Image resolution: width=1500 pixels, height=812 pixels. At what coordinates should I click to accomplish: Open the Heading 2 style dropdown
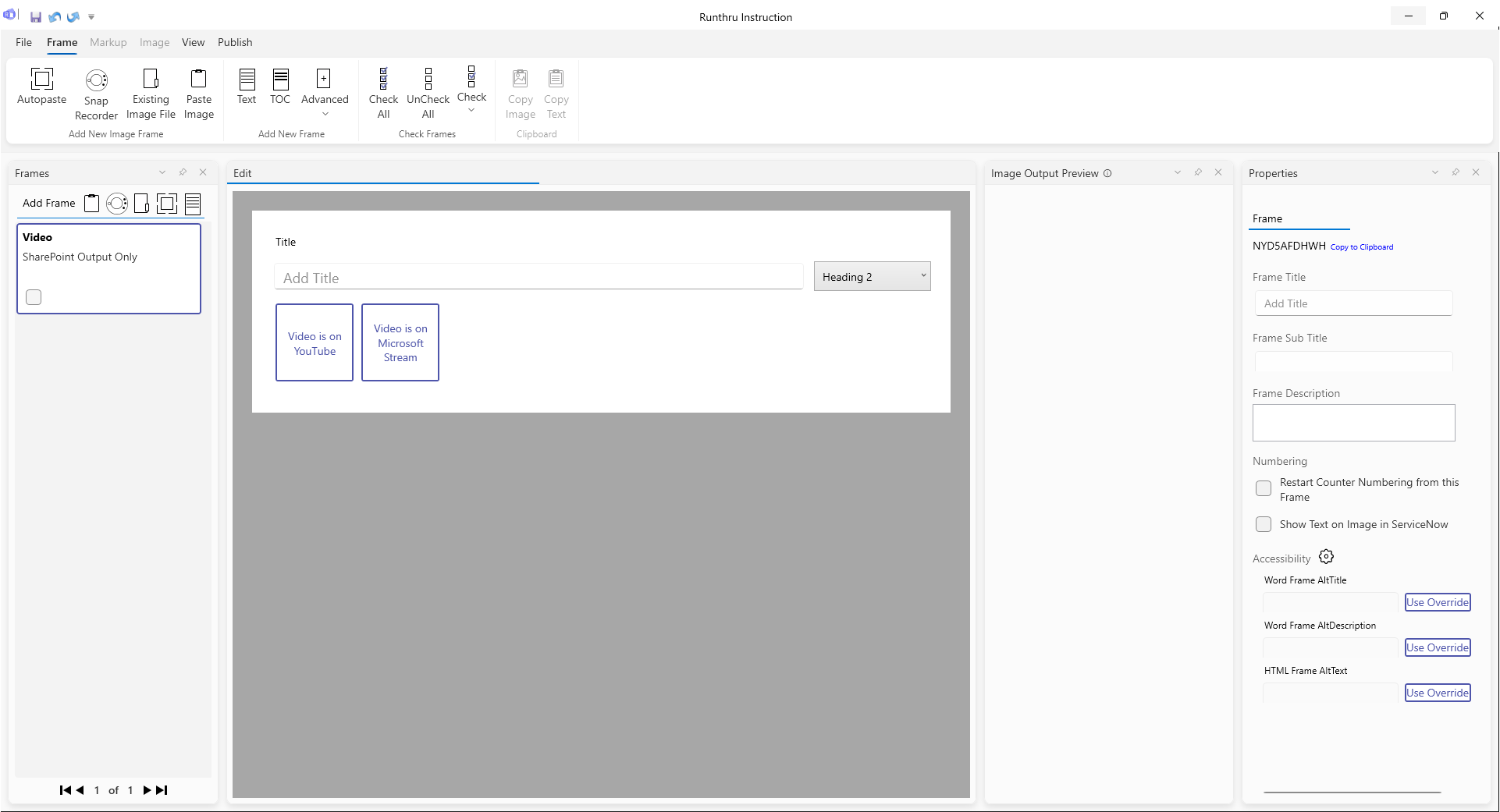point(872,277)
